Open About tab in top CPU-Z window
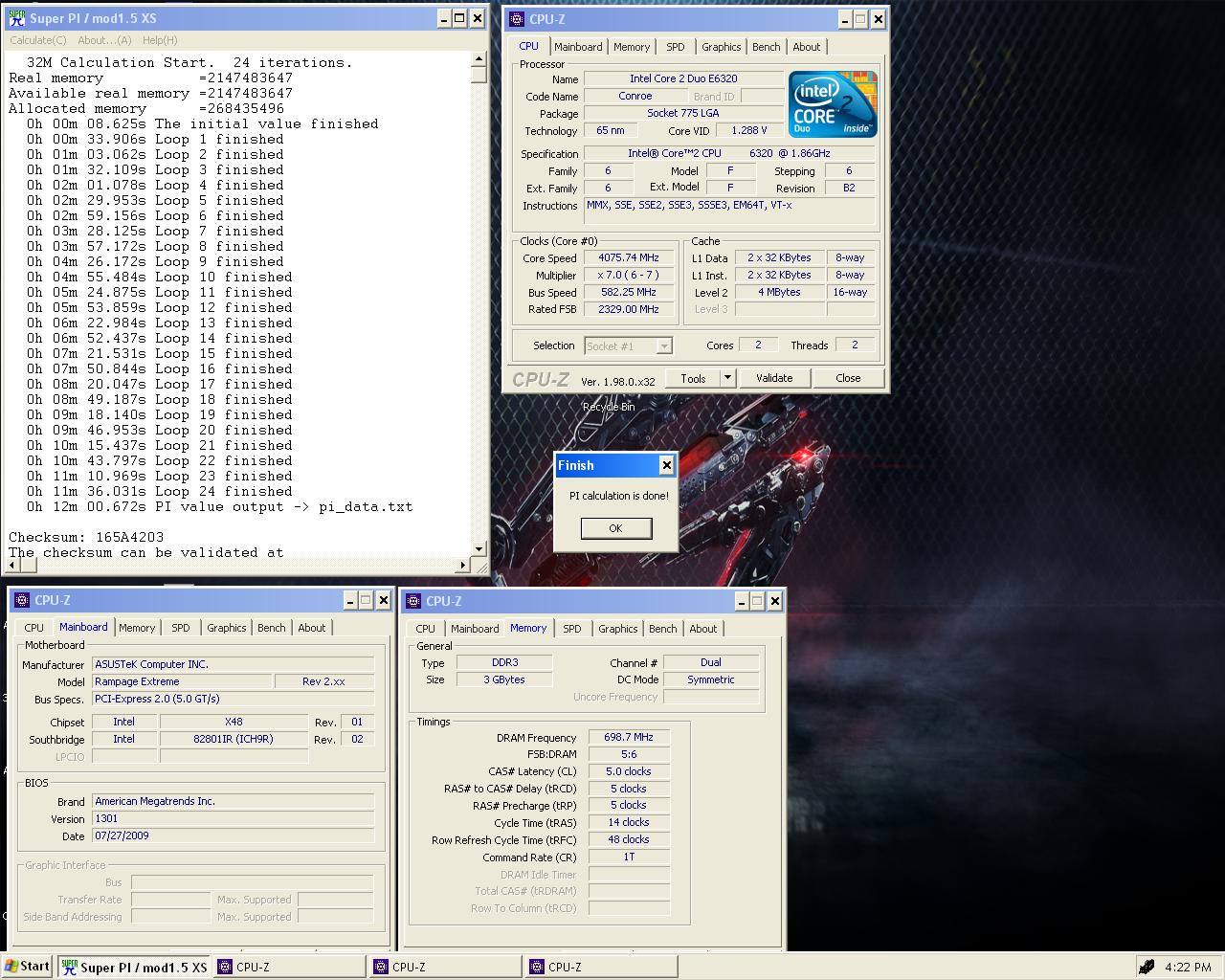 pyautogui.click(x=807, y=47)
